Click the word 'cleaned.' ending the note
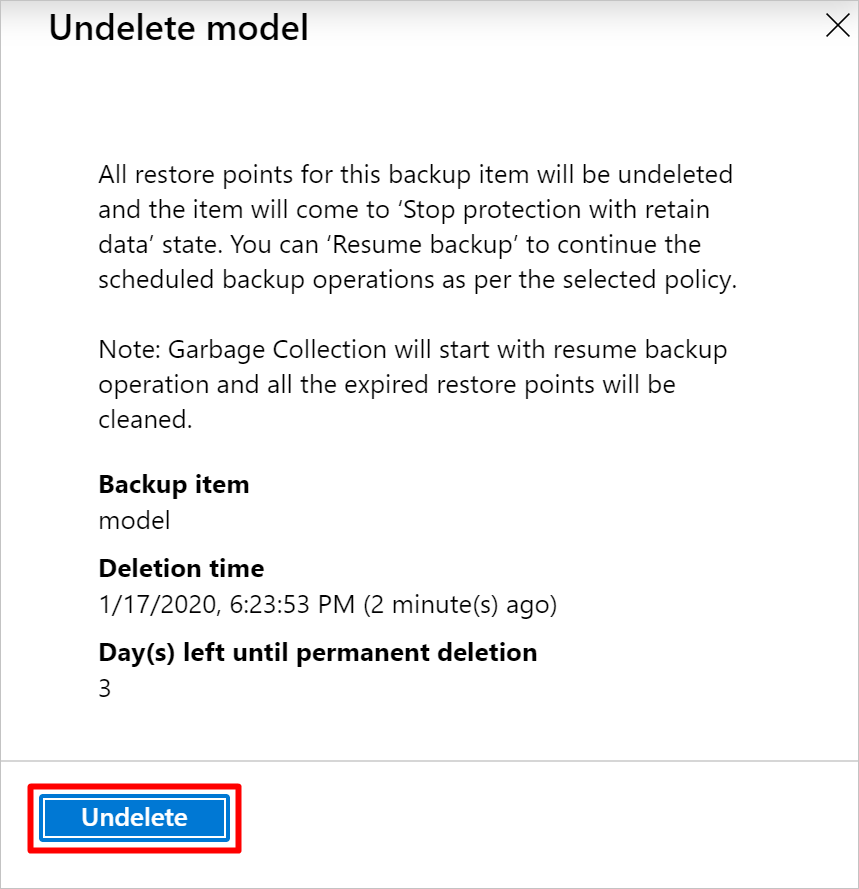Image resolution: width=859 pixels, height=889 pixels. point(145,420)
